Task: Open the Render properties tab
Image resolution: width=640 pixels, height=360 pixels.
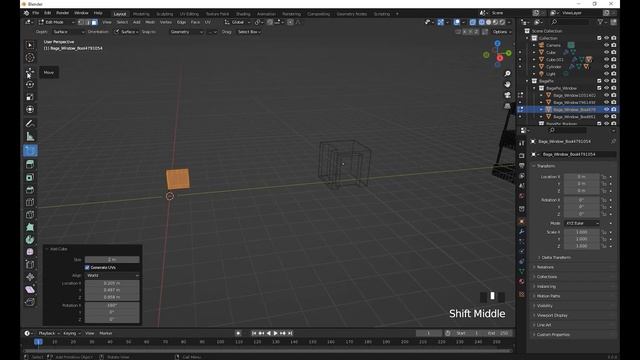Action: [522, 156]
